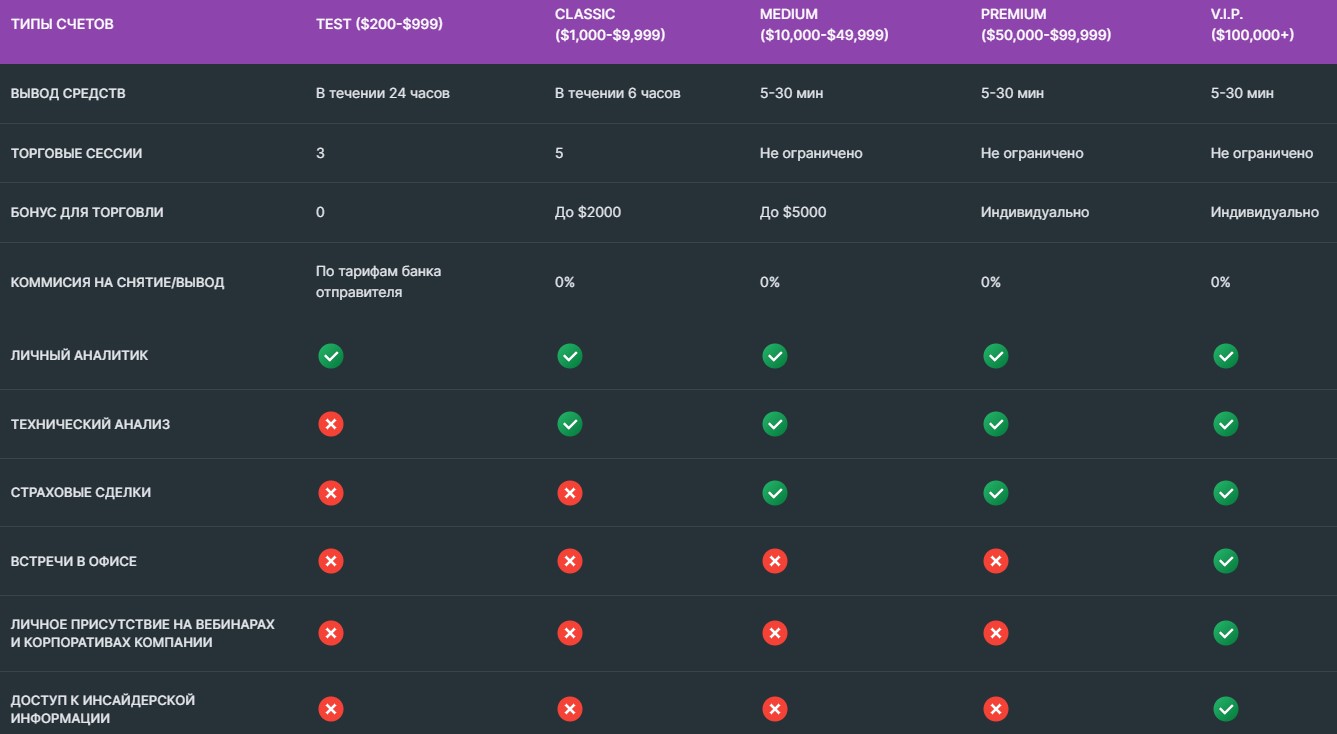Click green check for СТРАХОВЫЕ СДЕЛКИ under V.I.P.

point(1226,492)
